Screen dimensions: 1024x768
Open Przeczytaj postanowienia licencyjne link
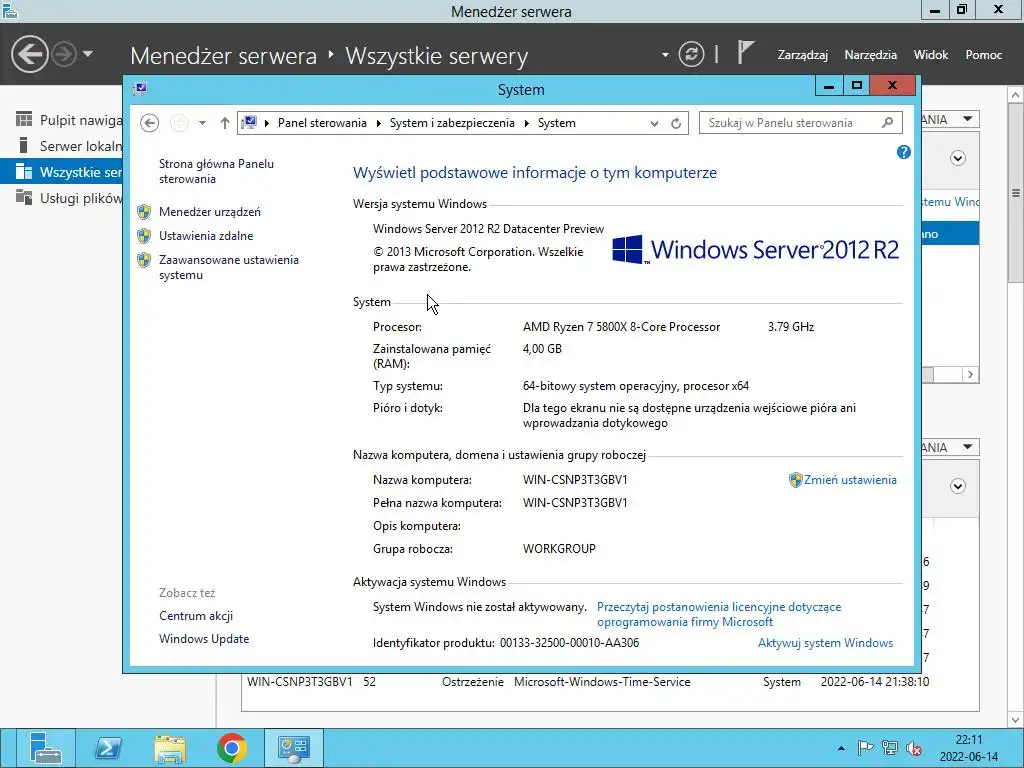click(719, 615)
